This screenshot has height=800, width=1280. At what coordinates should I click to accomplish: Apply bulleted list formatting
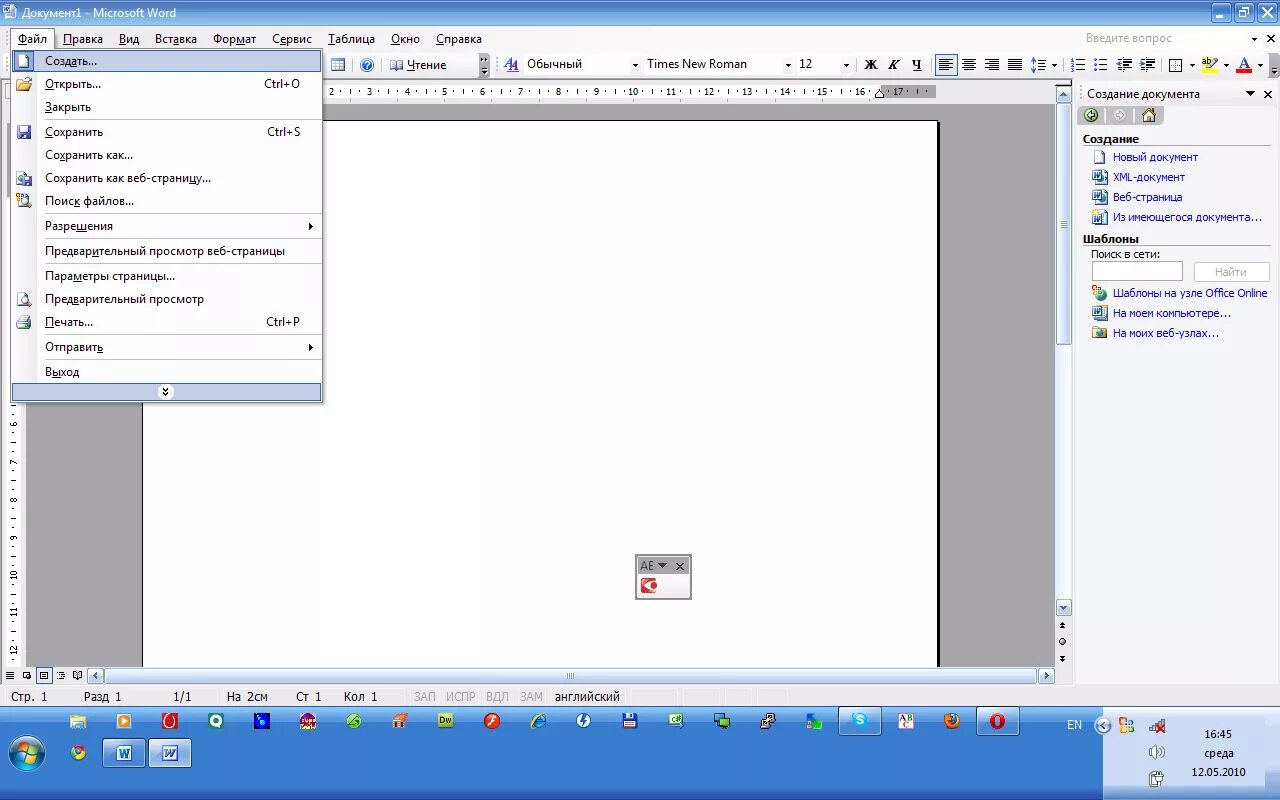[x=1101, y=65]
